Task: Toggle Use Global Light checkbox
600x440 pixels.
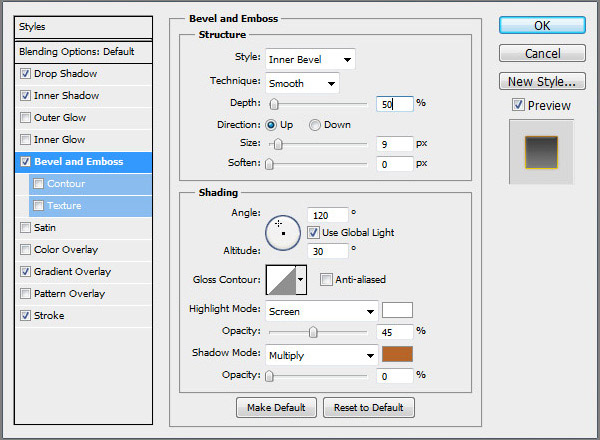Action: click(313, 232)
